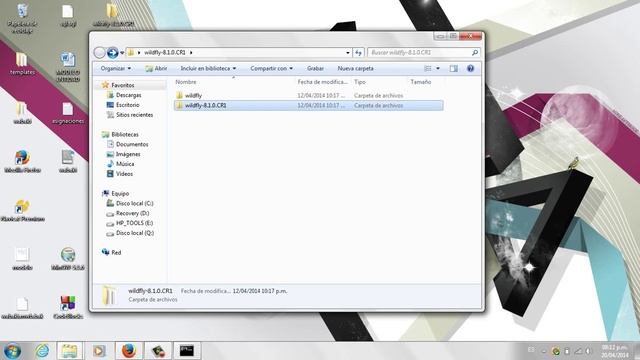
Task: Switch to Windows Explorer in the taskbar
Action: tap(70, 351)
